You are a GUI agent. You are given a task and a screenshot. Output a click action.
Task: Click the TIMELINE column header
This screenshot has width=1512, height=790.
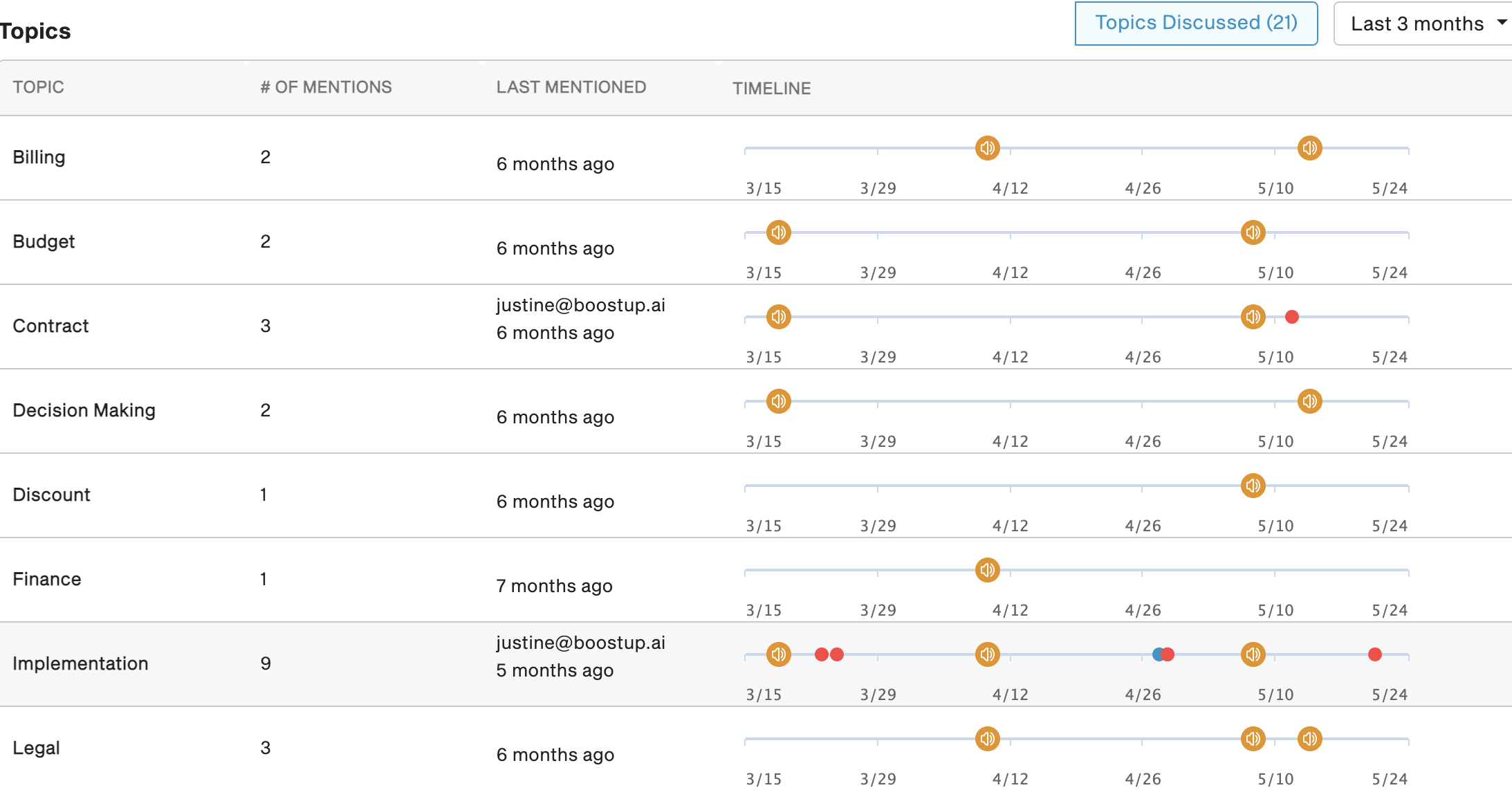click(x=771, y=89)
